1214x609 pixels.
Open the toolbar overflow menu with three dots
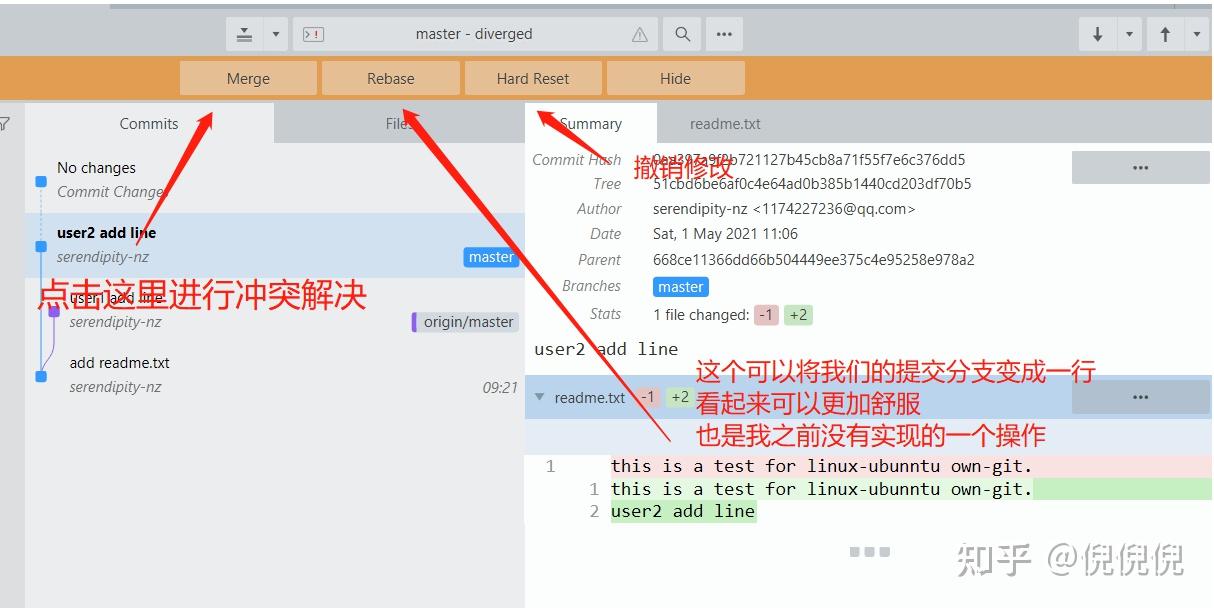pos(724,33)
